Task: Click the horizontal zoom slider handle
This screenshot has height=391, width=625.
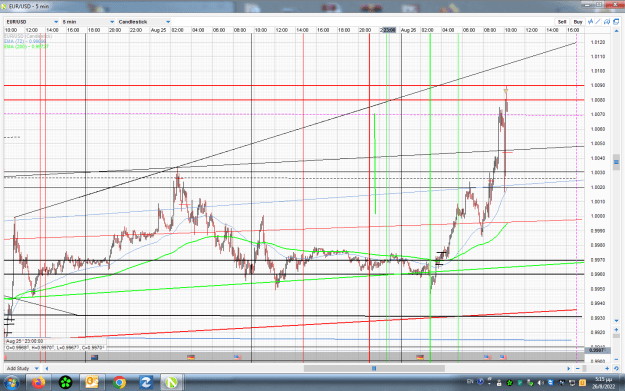Action: pos(584,368)
